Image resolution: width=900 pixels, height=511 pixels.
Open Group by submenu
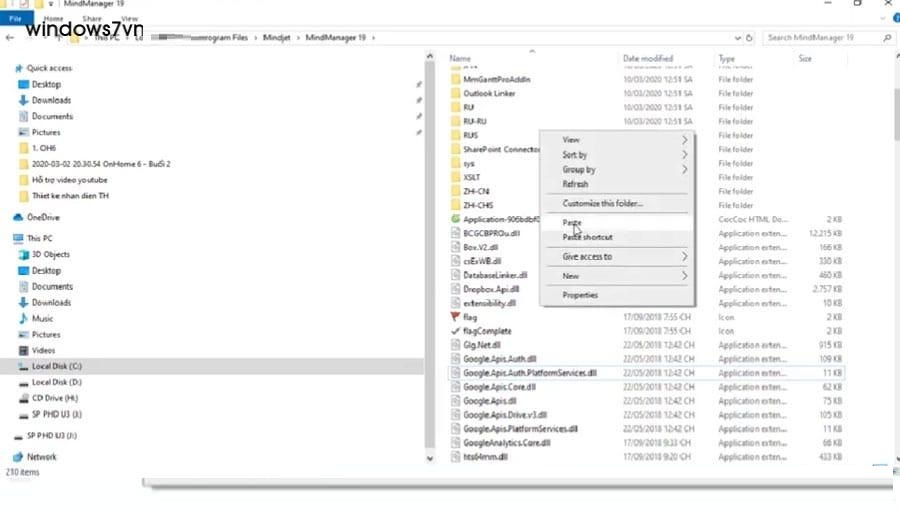618,170
